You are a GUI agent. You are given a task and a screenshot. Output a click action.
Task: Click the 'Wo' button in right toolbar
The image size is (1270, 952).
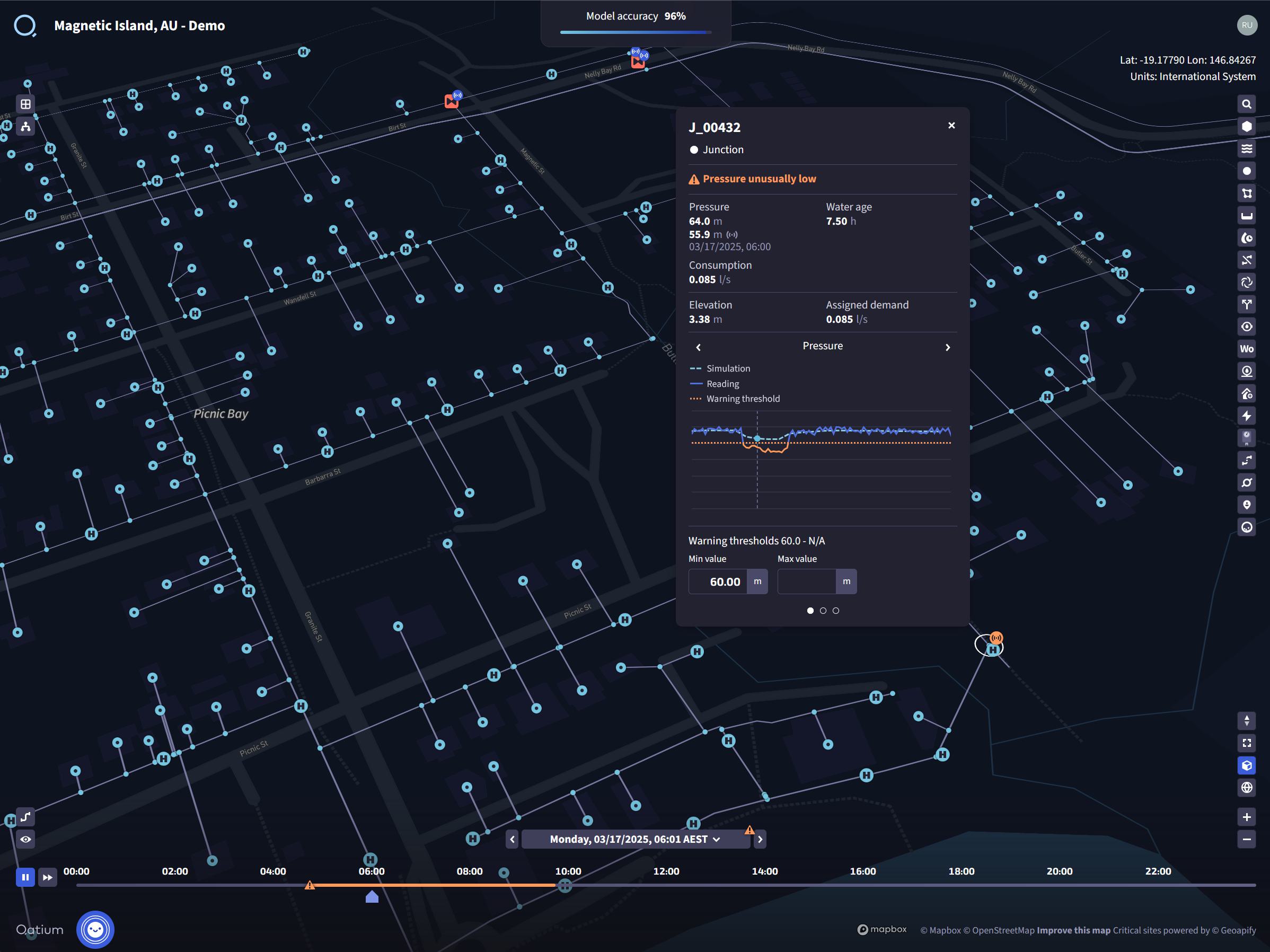[x=1247, y=349]
